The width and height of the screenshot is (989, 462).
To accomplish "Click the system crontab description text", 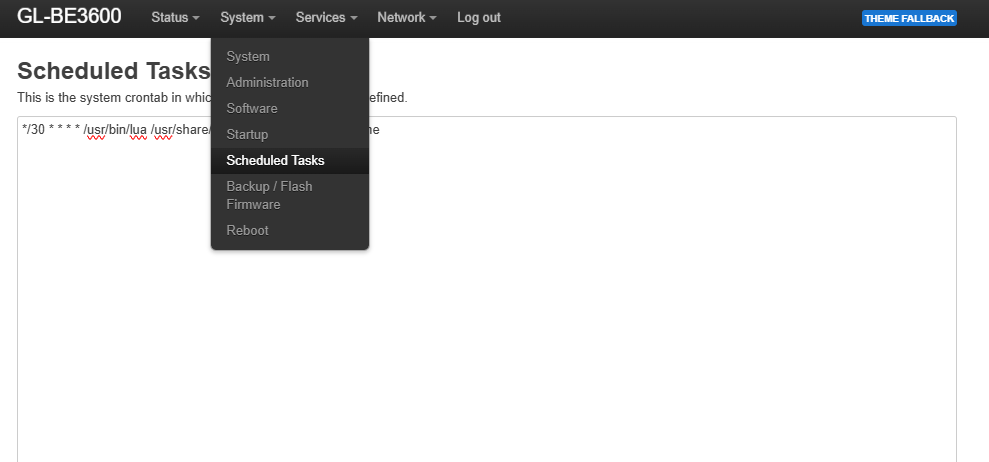I will (110, 98).
